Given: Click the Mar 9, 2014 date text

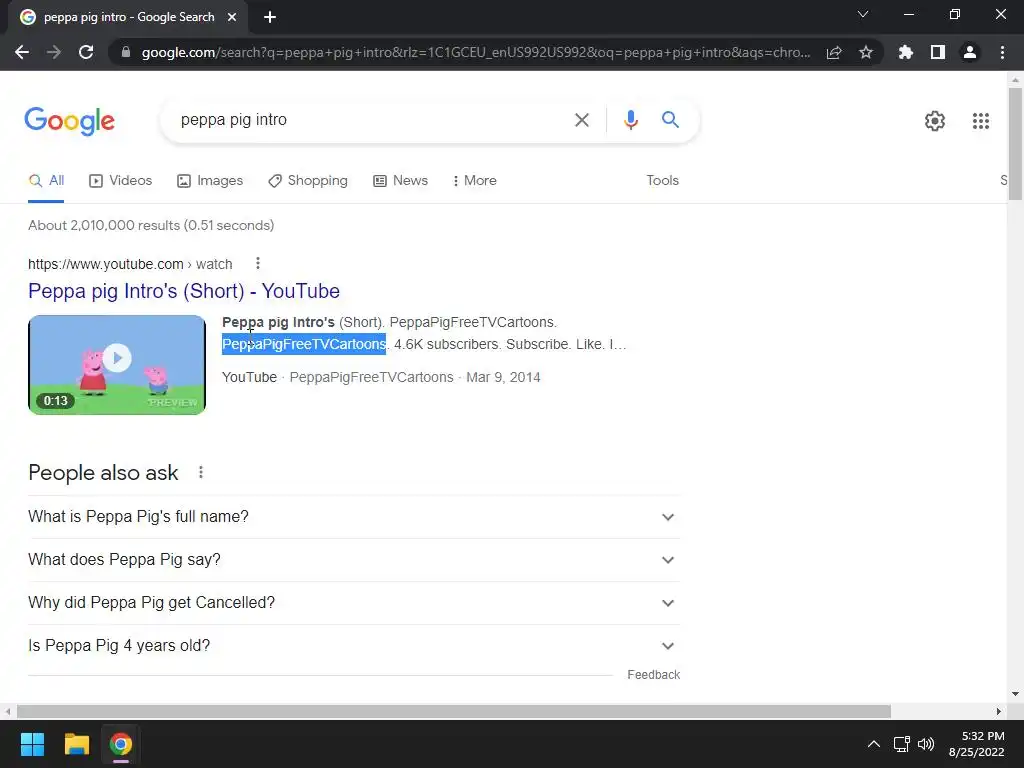Looking at the screenshot, I should (x=504, y=377).
